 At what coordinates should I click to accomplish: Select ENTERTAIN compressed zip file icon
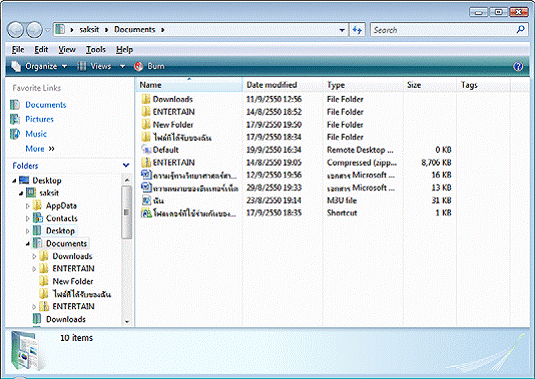pyautogui.click(x=146, y=162)
